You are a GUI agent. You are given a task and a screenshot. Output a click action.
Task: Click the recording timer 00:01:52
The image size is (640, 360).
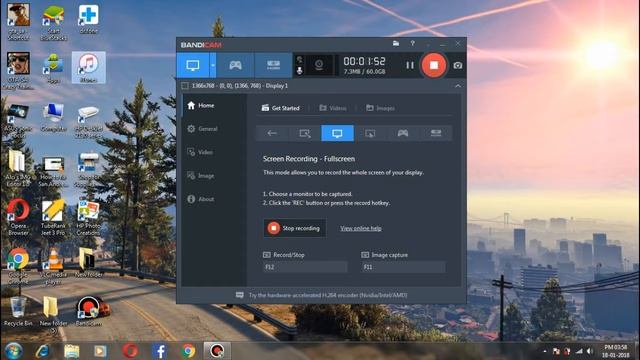click(364, 61)
